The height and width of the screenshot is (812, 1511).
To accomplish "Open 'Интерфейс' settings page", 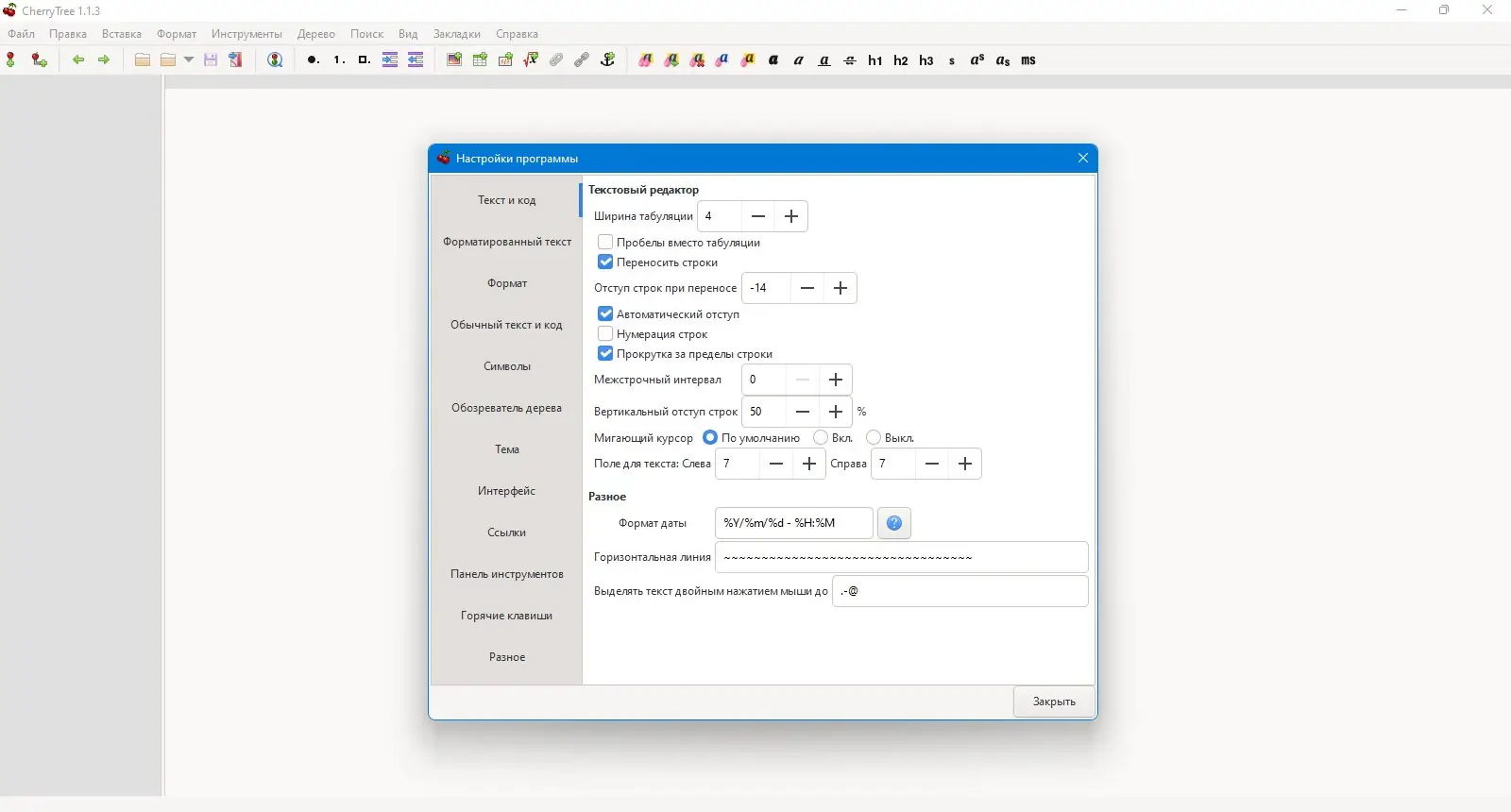I will (x=507, y=491).
